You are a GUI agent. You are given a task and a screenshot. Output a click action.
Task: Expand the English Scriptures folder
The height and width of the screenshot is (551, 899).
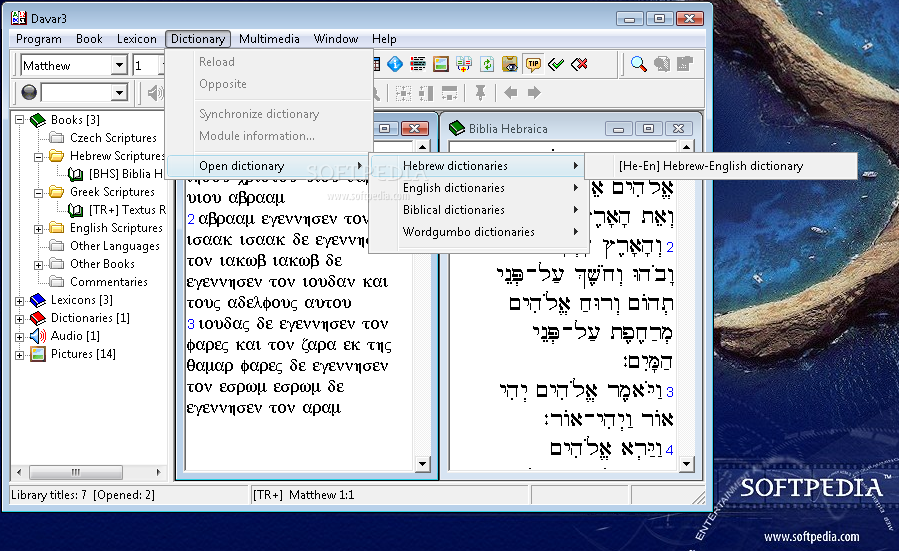(38, 229)
